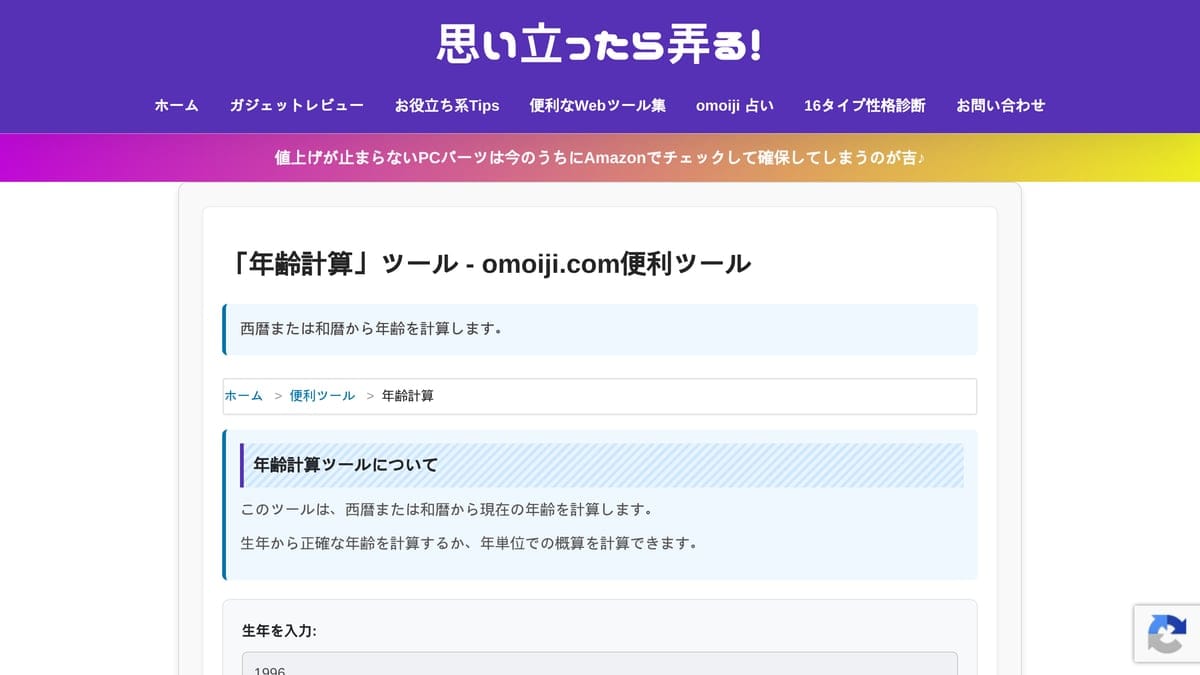Click the 便利ツール breadcrumb link
This screenshot has height=675, width=1200.
pos(322,396)
